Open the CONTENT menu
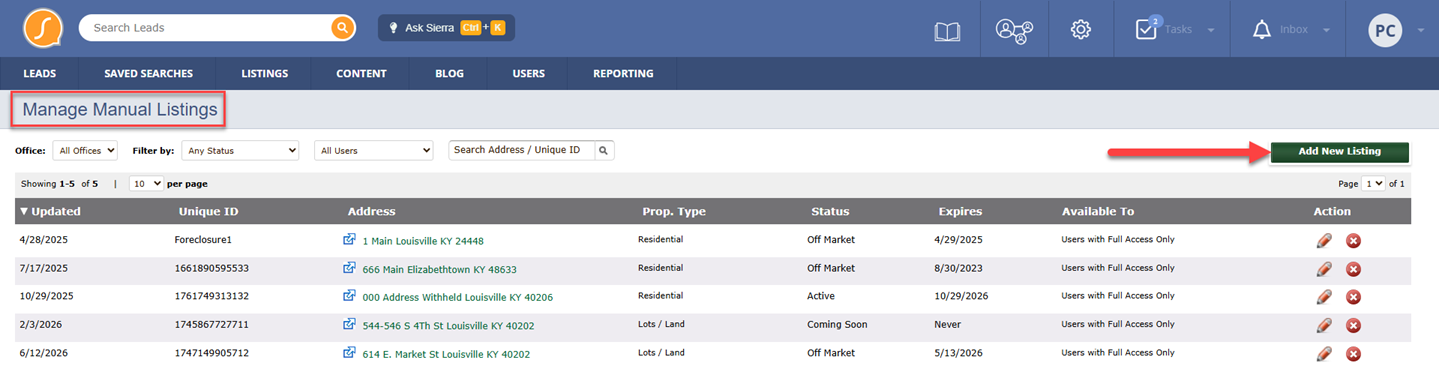This screenshot has width=1439, height=378. pos(361,73)
